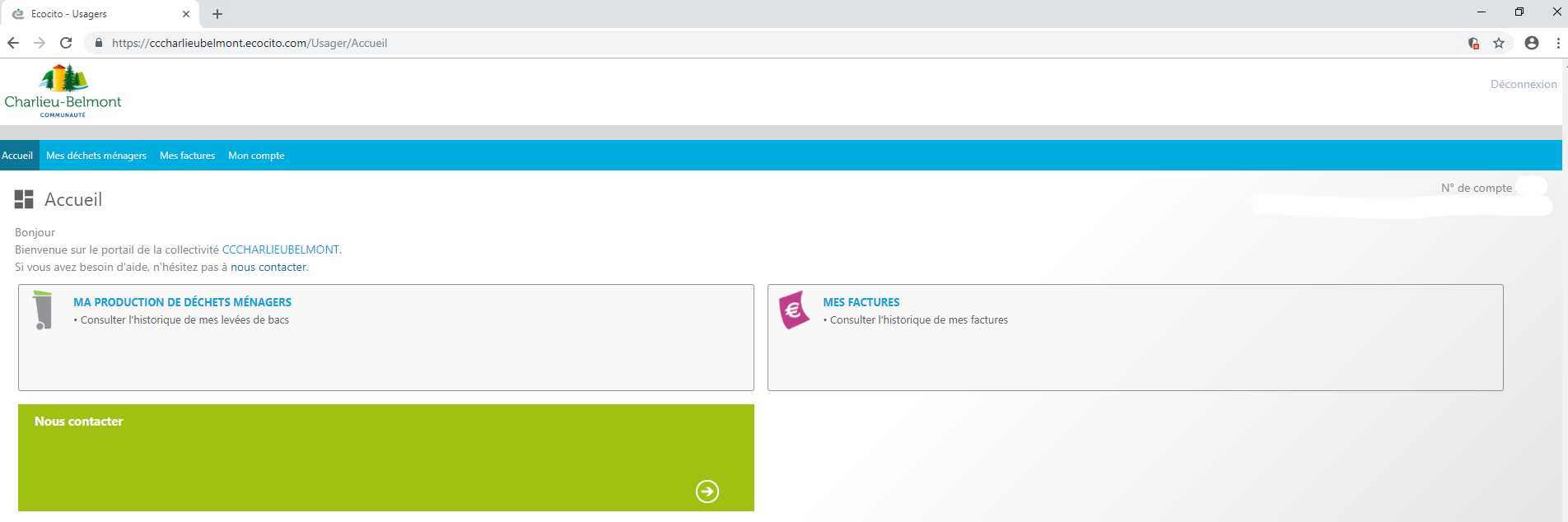Select the Accueil navigation tab
Viewport: 1568px width, 522px height.
pos(17,156)
